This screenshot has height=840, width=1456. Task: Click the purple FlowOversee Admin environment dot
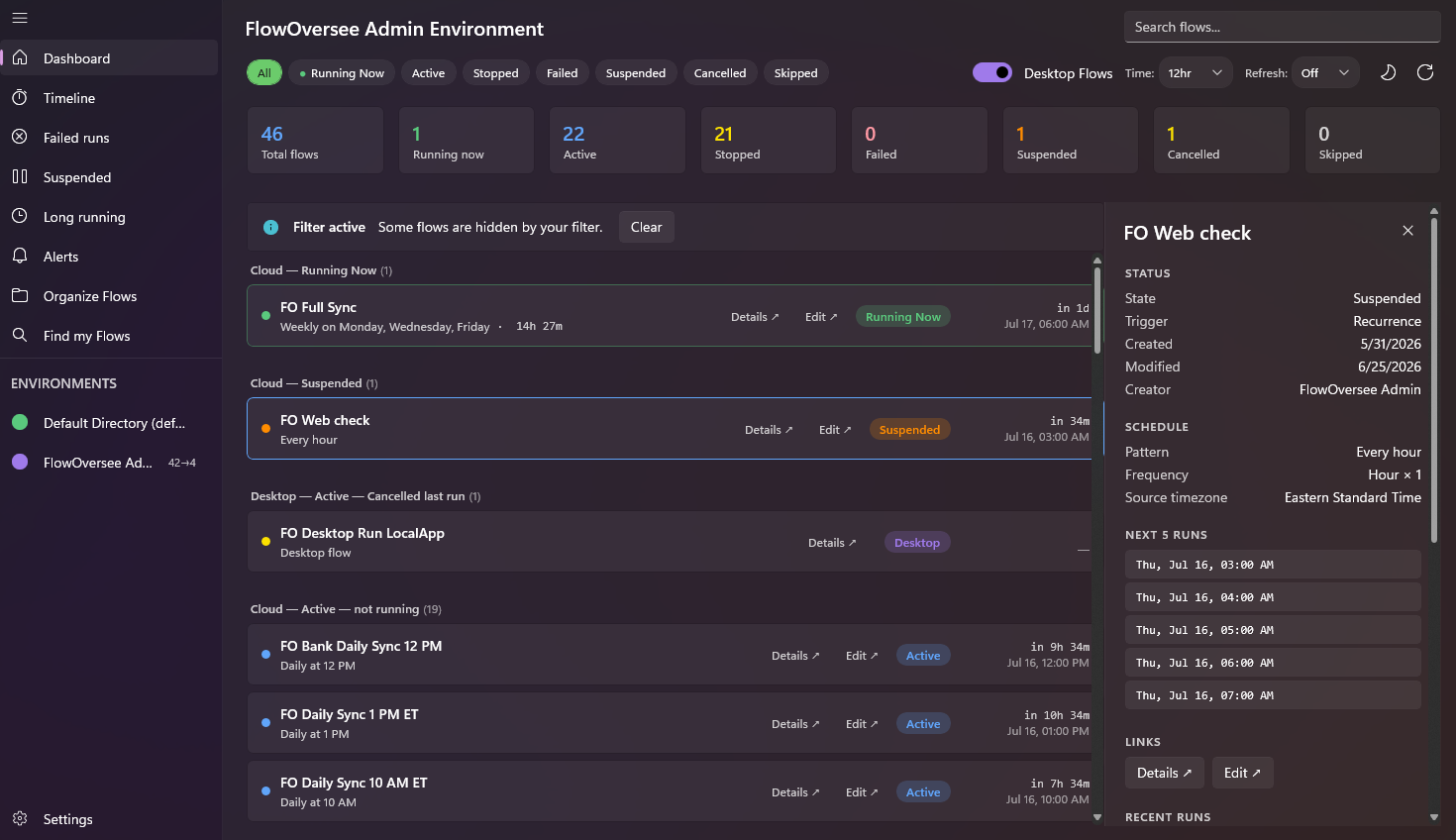click(20, 462)
